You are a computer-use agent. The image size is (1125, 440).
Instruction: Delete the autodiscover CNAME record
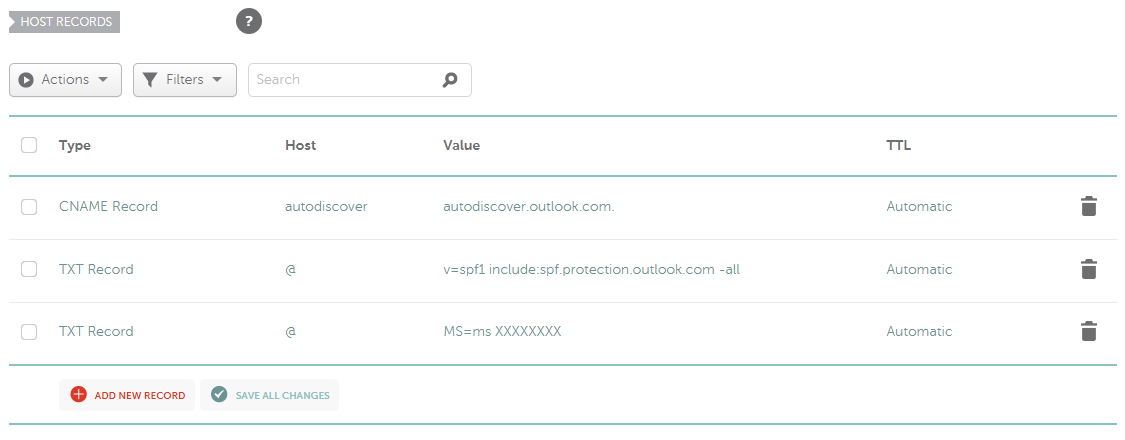pyautogui.click(x=1088, y=206)
